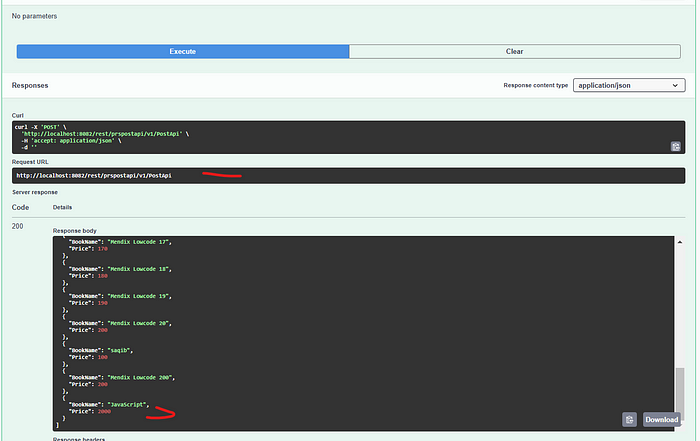
Task: Copy the response body with clipboard icon
Action: coord(629,419)
